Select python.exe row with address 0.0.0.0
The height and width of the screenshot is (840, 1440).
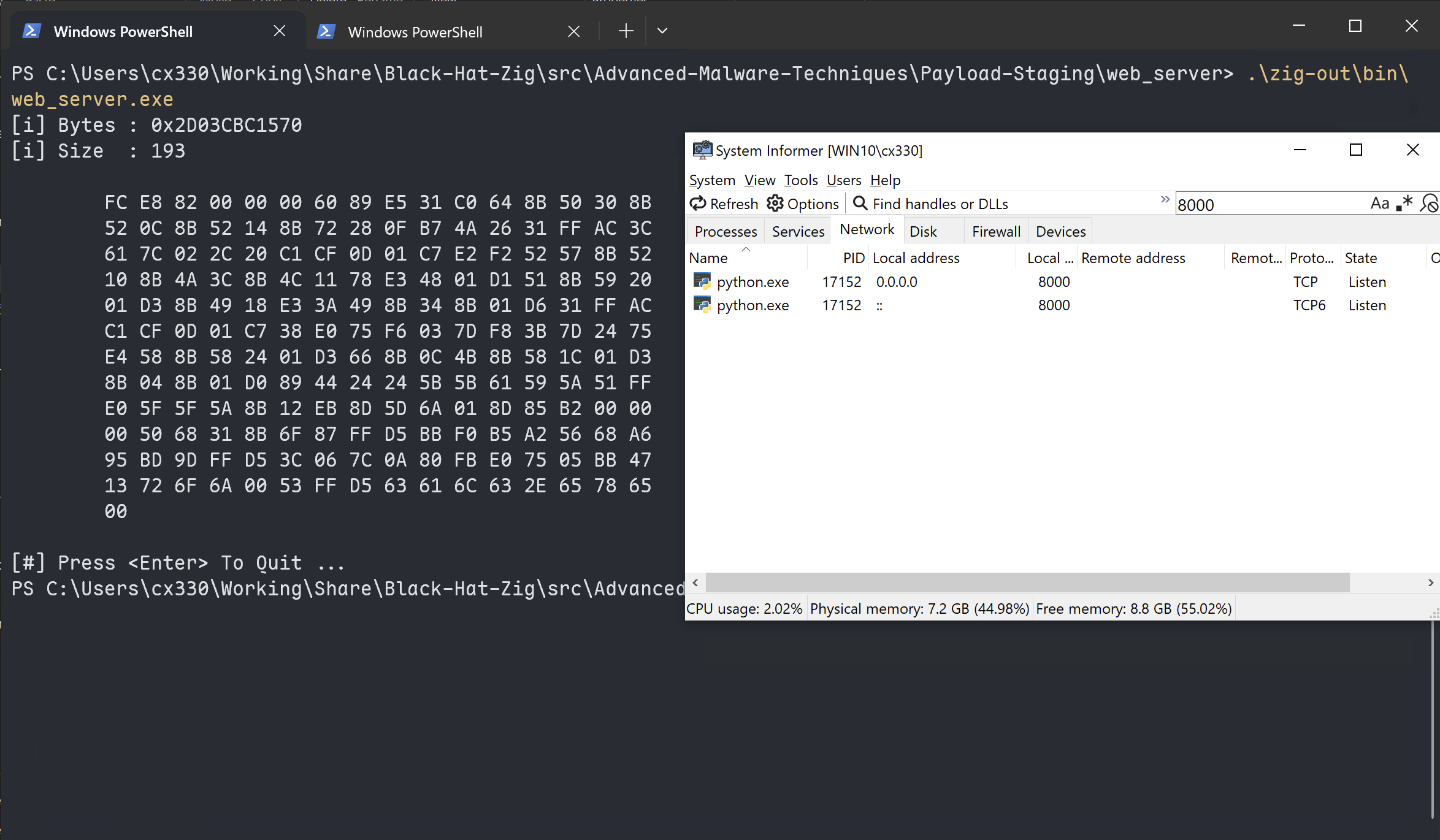(1062, 282)
